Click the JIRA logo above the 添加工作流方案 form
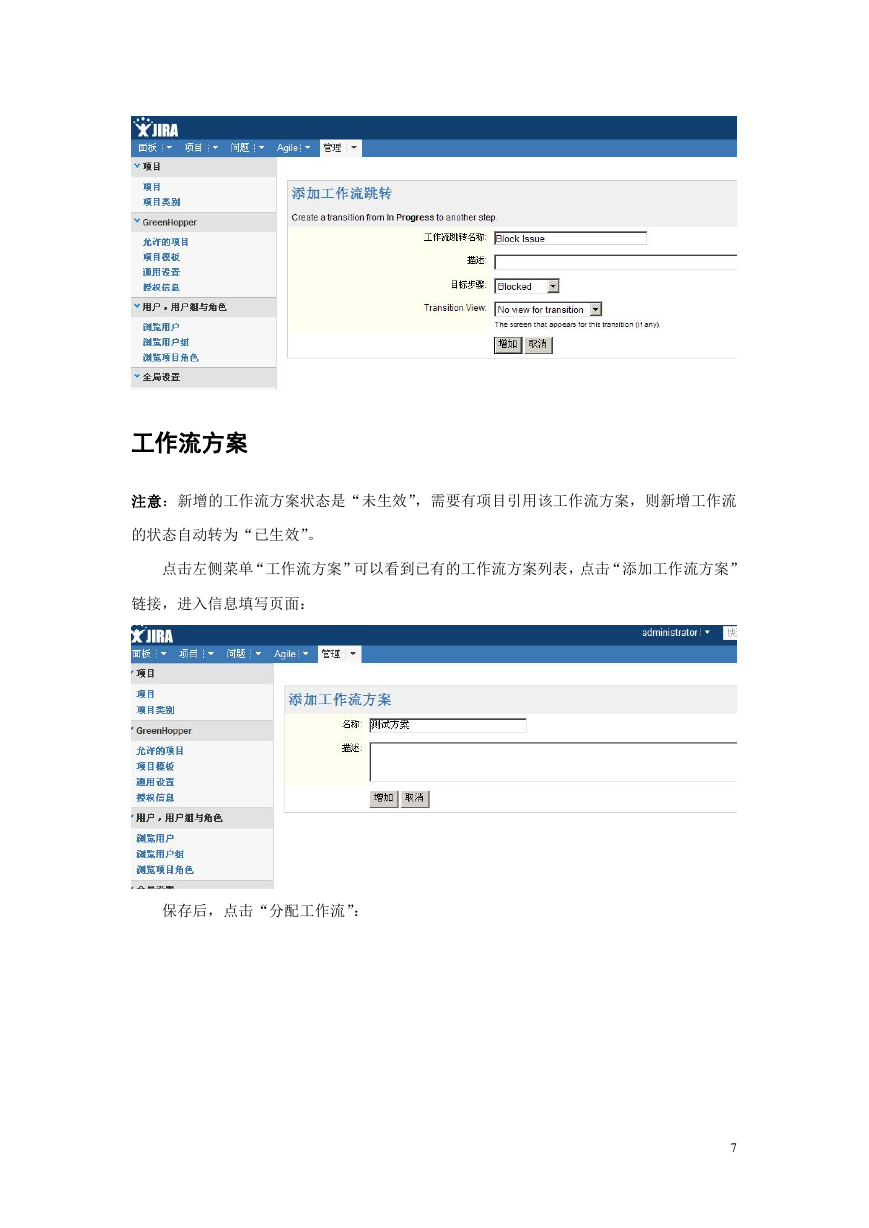Image resolution: width=869 pixels, height=1228 pixels. (153, 636)
